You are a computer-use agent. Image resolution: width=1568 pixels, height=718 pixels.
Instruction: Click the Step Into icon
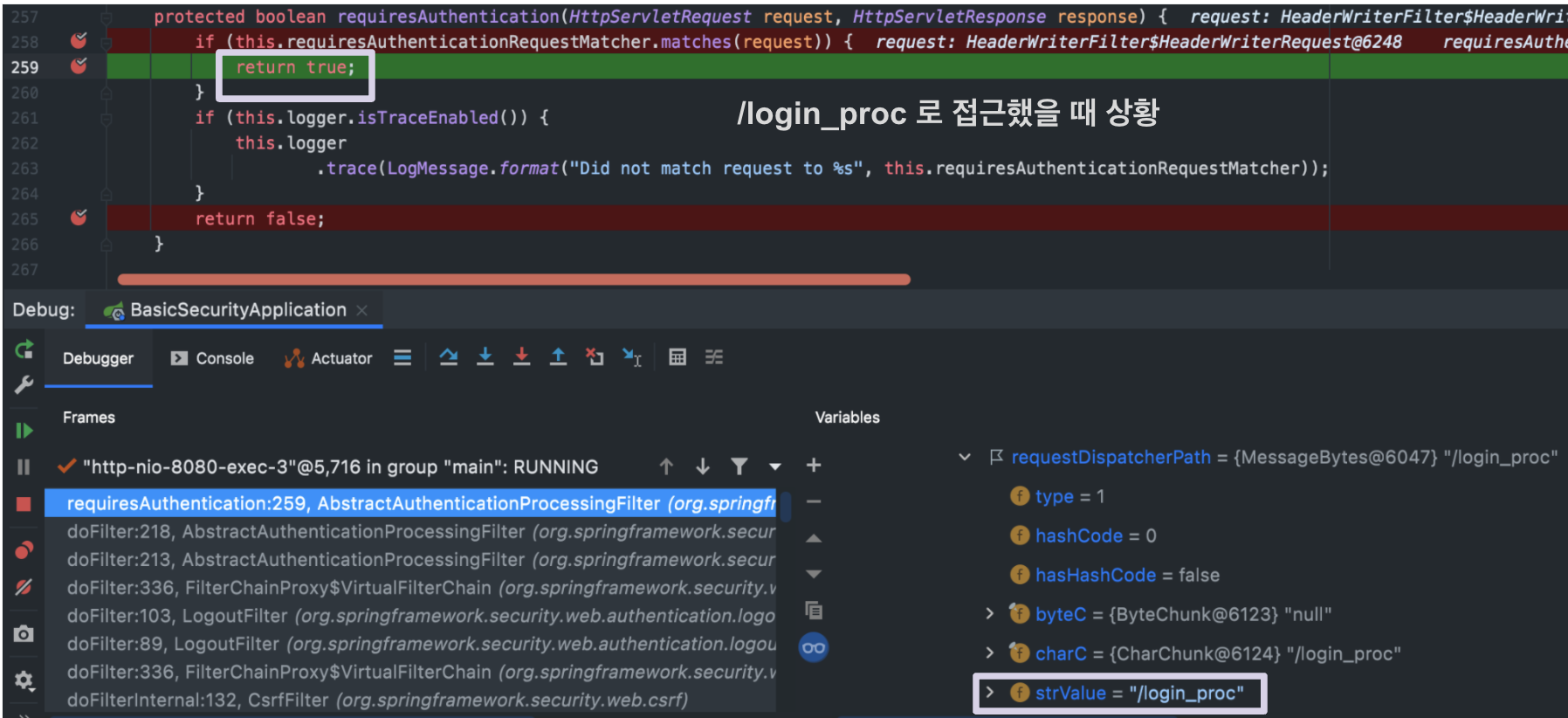coord(485,356)
